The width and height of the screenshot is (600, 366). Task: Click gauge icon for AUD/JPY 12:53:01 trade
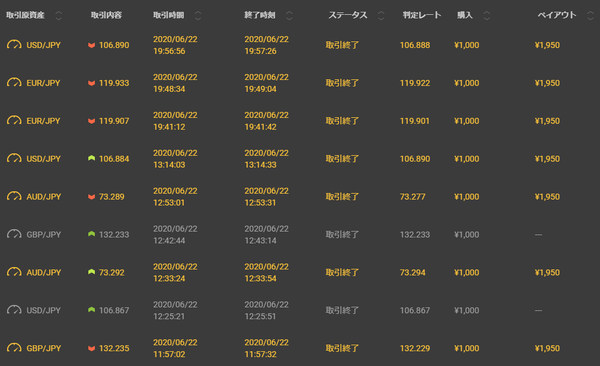click(14, 196)
